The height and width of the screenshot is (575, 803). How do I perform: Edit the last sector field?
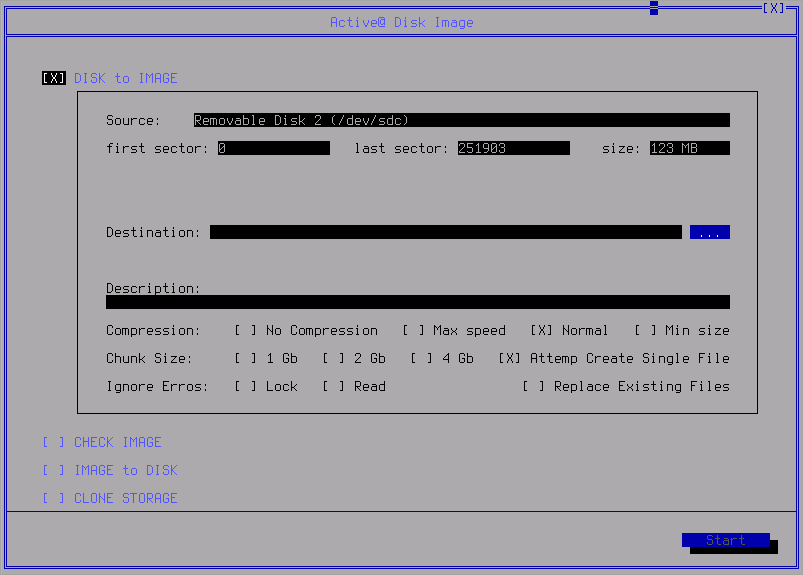(x=513, y=148)
